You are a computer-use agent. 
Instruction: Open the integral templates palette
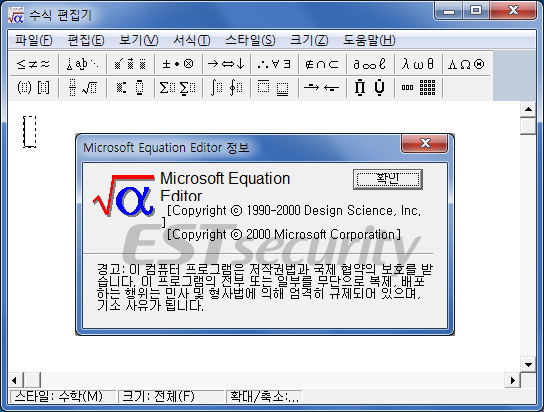pos(226,88)
